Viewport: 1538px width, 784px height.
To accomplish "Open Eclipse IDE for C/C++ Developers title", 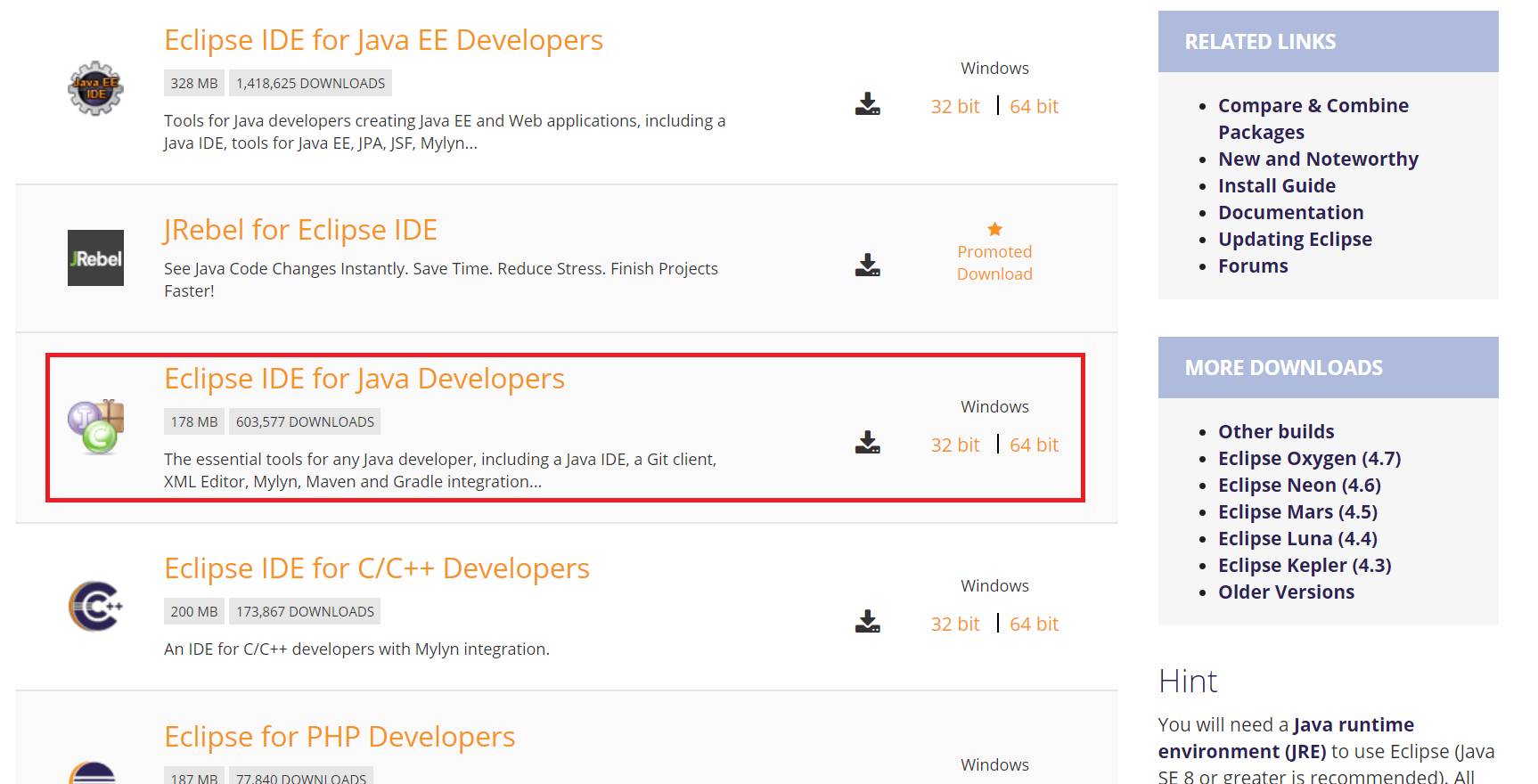I will [377, 568].
